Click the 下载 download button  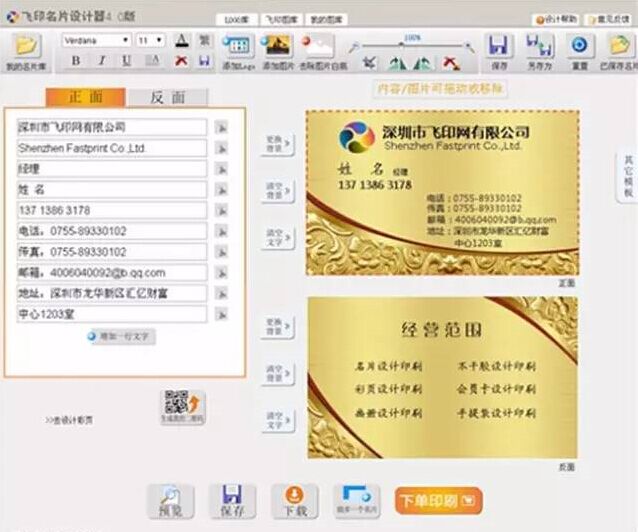pos(295,501)
